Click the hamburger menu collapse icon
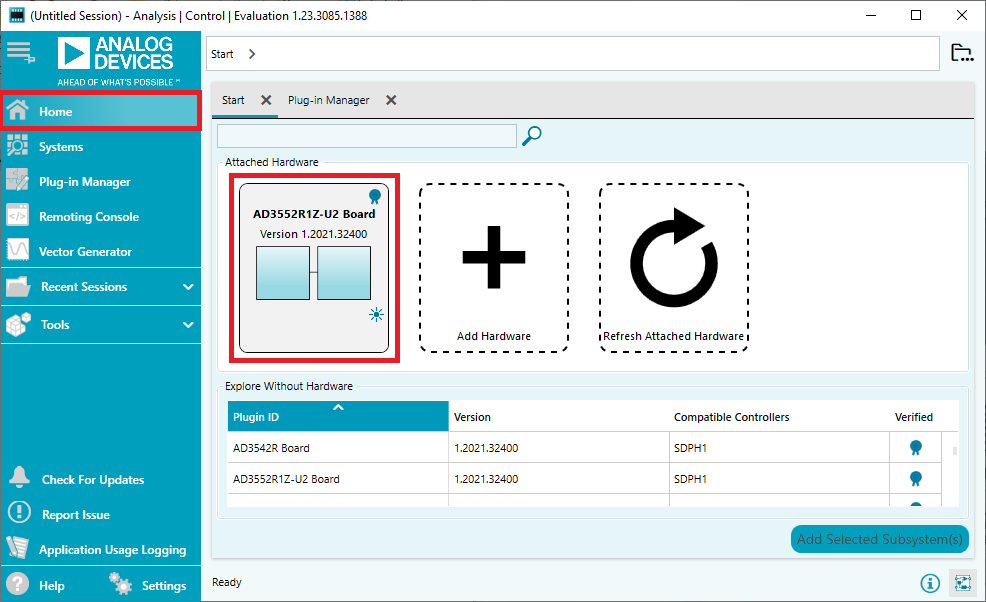The height and width of the screenshot is (602, 986). [x=20, y=51]
